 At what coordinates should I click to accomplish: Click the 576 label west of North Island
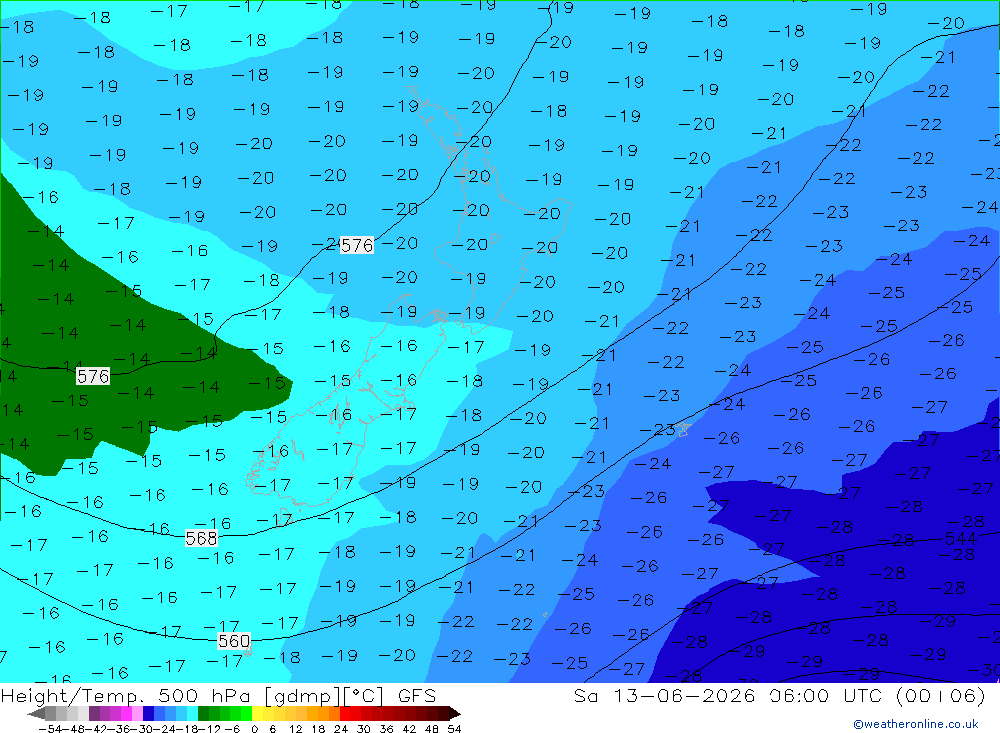point(357,246)
